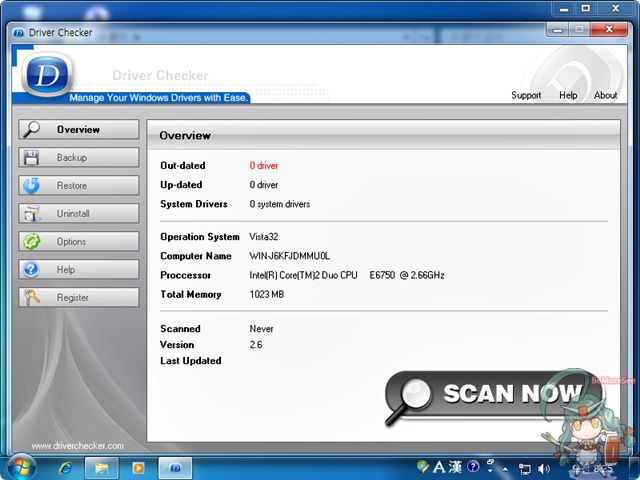The width and height of the screenshot is (640, 480).
Task: Open the Help menu at top right
Action: (568, 96)
